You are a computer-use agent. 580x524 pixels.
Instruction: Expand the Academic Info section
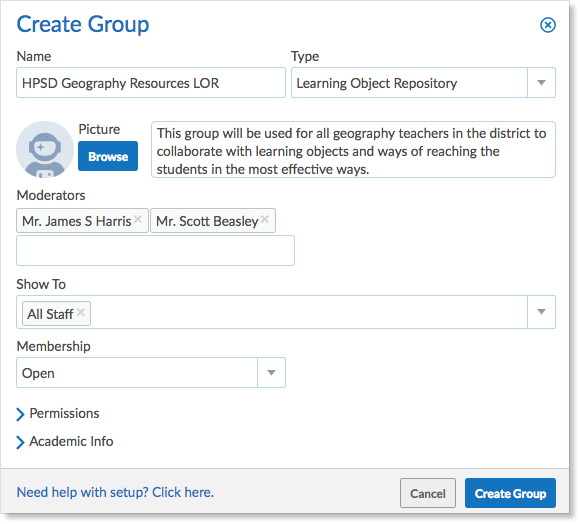click(x=65, y=442)
